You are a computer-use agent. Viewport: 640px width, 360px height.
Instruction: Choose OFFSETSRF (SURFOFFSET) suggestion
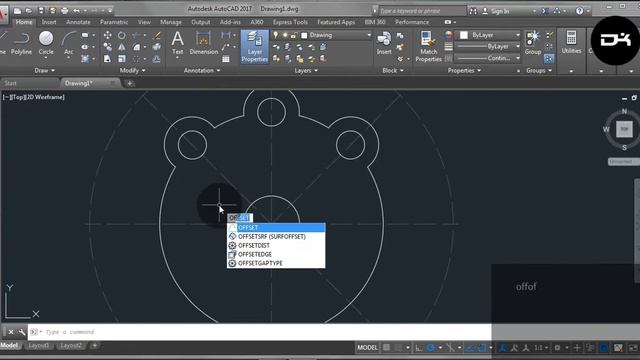pyautogui.click(x=276, y=236)
